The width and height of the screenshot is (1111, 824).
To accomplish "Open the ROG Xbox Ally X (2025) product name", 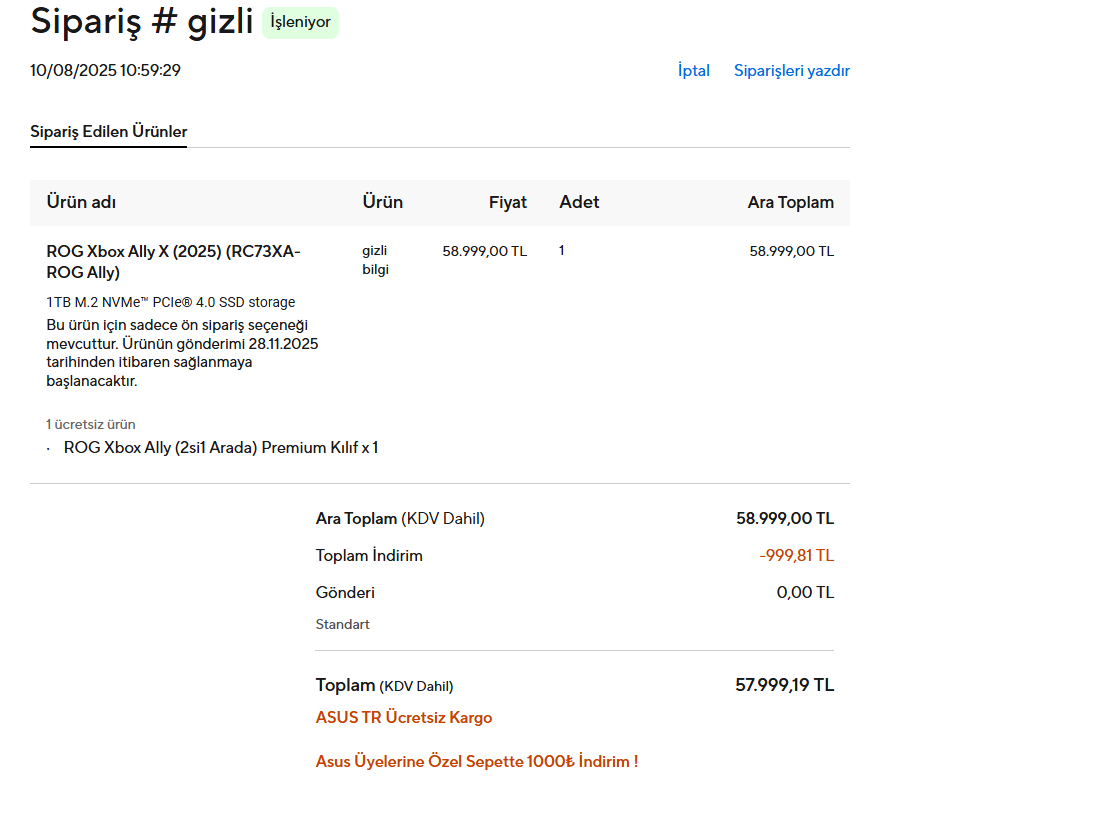I will (x=173, y=262).
